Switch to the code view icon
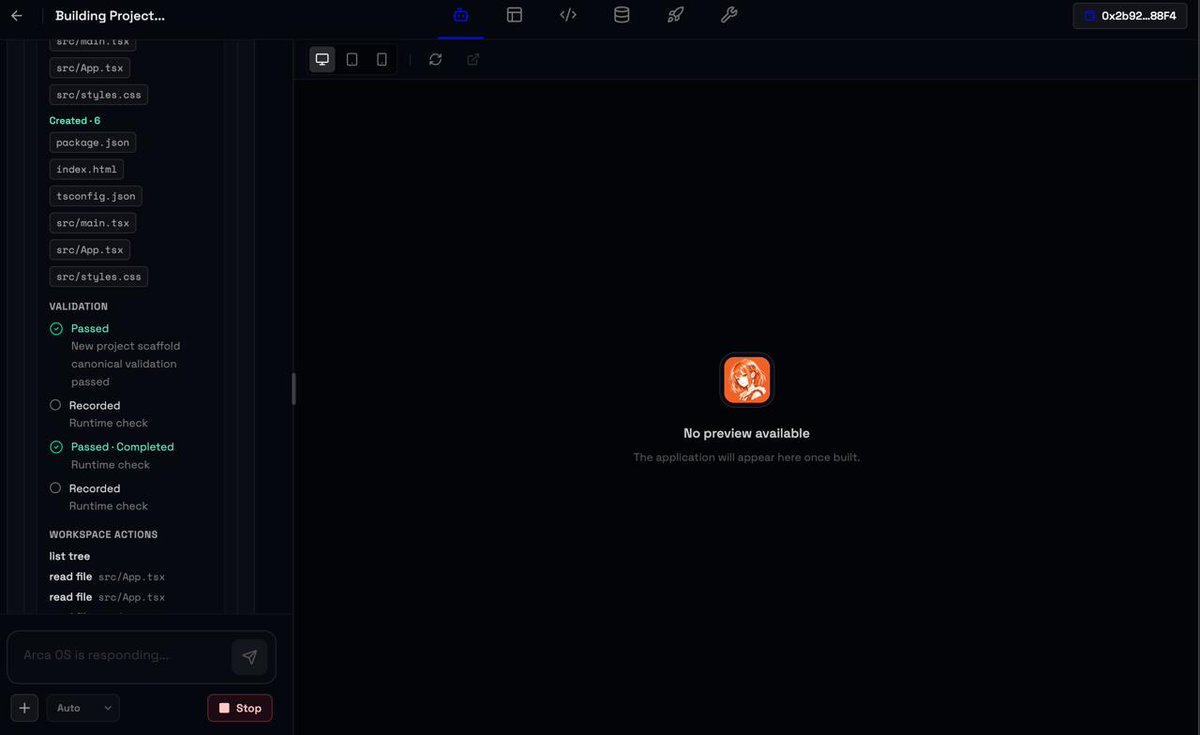This screenshot has width=1200, height=735. [568, 15]
